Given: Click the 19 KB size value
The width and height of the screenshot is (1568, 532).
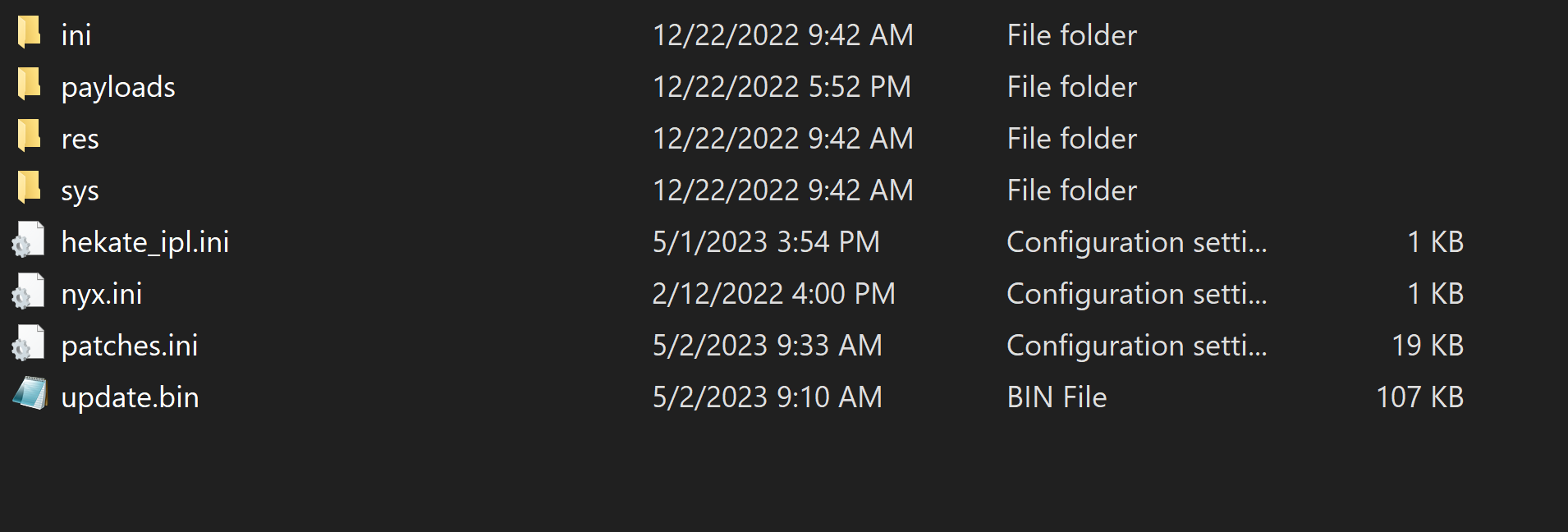Looking at the screenshot, I should pos(1428,346).
